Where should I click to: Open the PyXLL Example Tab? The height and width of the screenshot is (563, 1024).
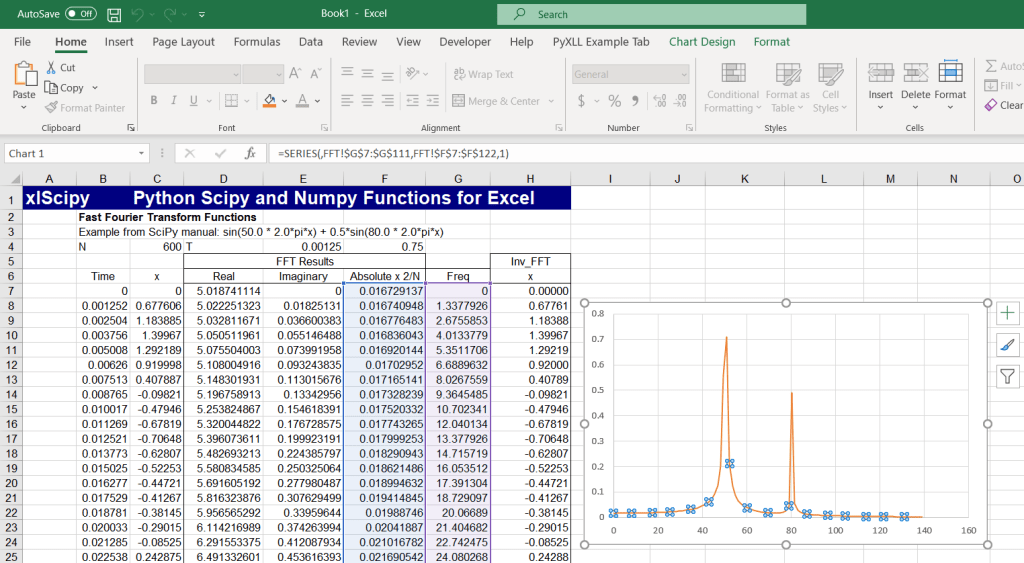(x=600, y=42)
